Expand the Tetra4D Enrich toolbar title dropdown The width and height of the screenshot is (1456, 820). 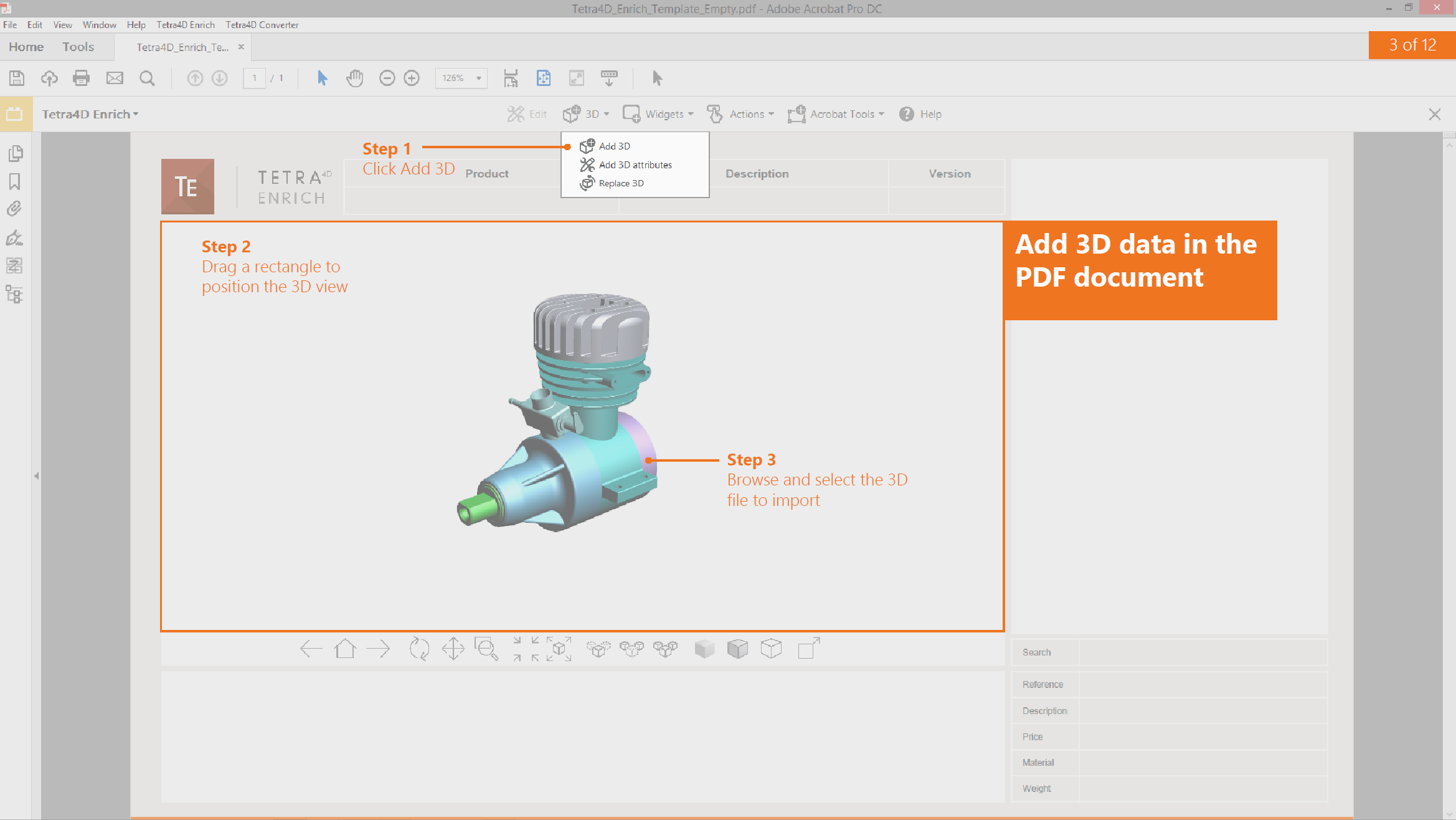pyautogui.click(x=90, y=114)
